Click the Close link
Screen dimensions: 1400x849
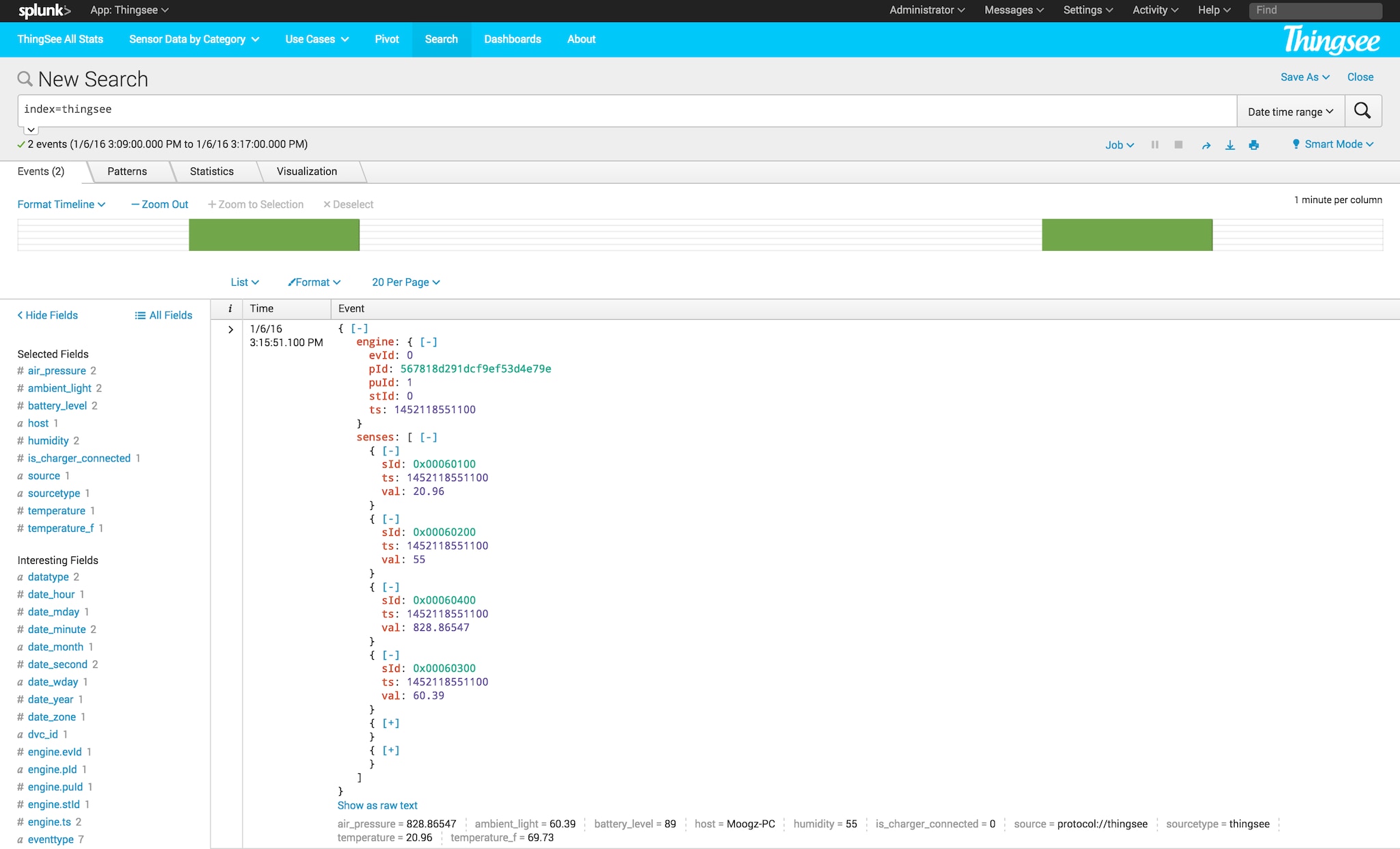(x=1360, y=77)
